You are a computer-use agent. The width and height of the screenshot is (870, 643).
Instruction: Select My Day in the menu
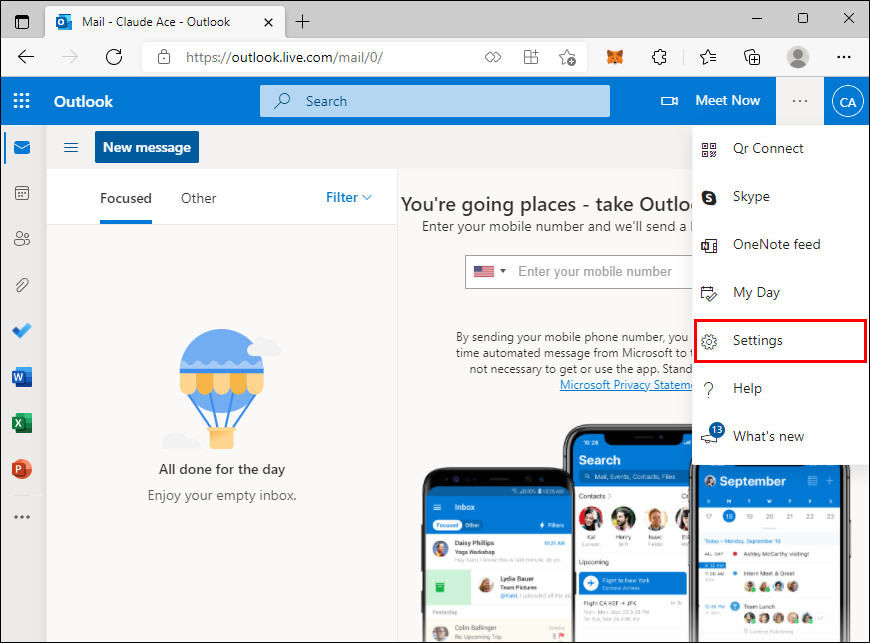[x=780, y=292]
